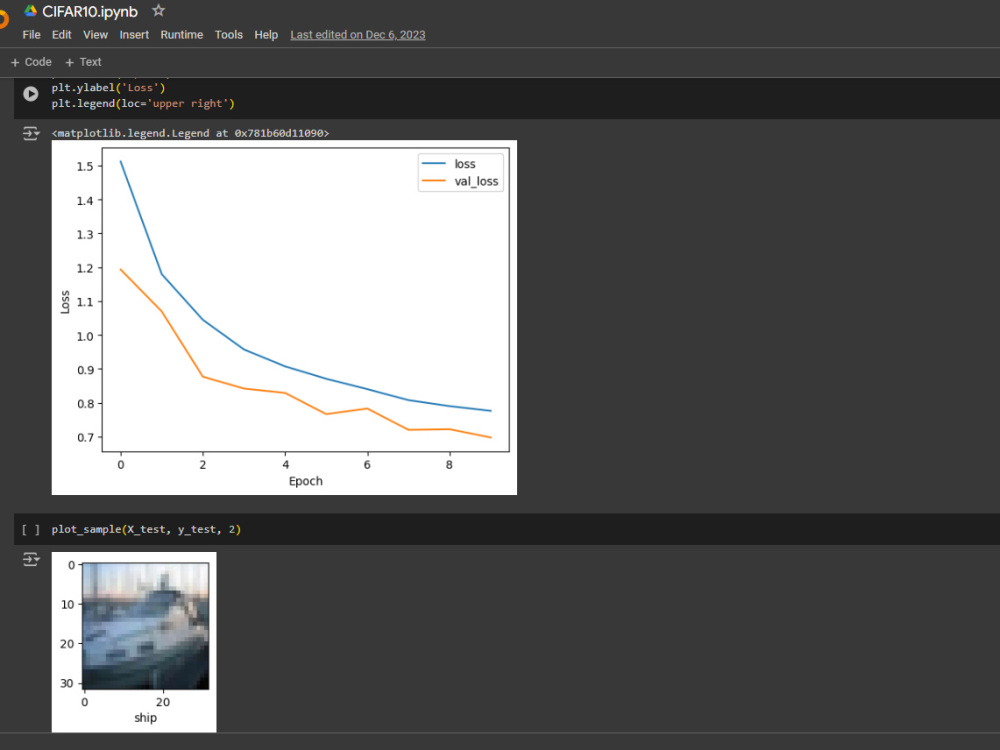Open the Help menu
This screenshot has width=1000, height=750.
[x=266, y=34]
